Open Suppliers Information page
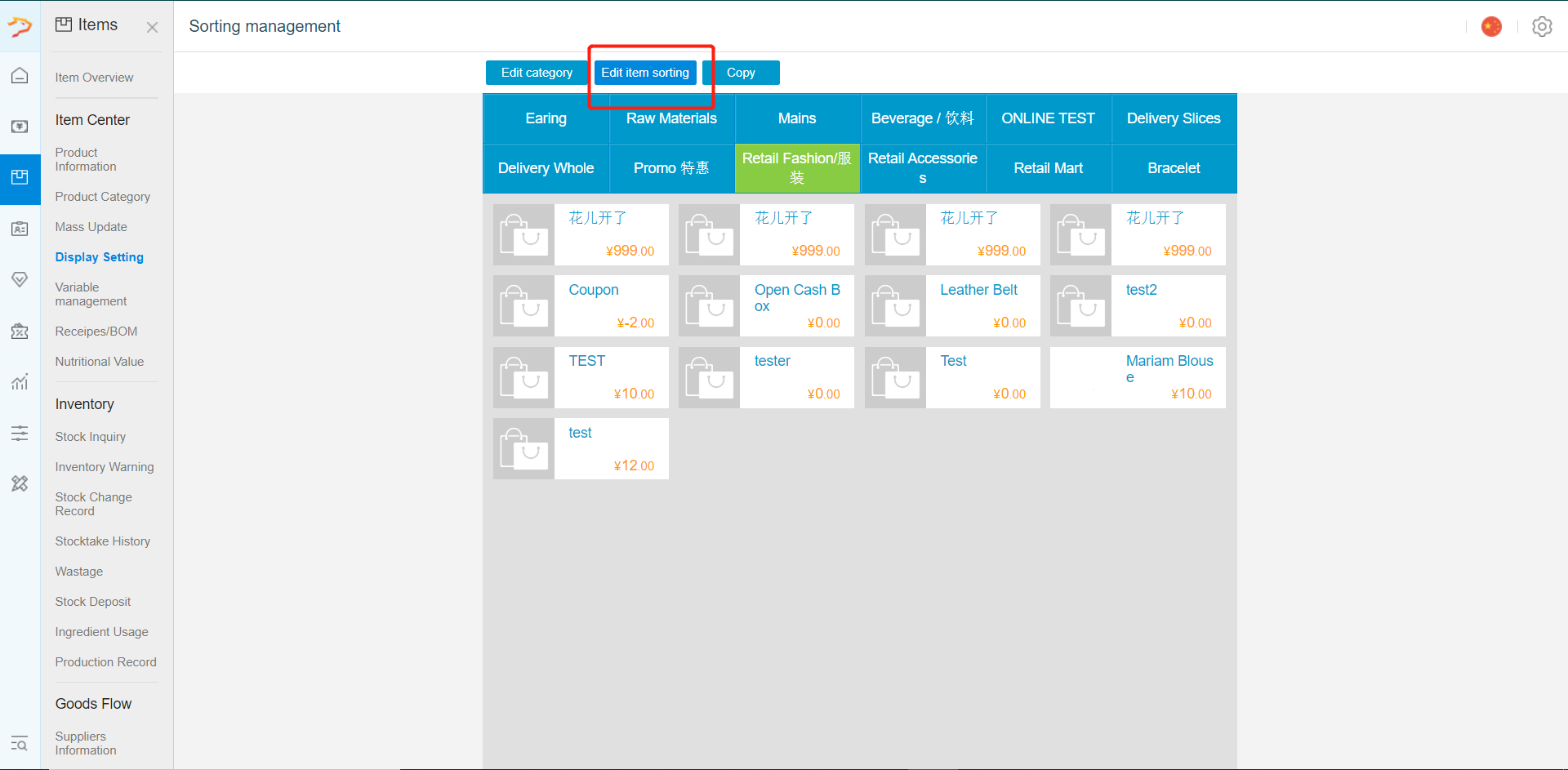 pos(86,743)
